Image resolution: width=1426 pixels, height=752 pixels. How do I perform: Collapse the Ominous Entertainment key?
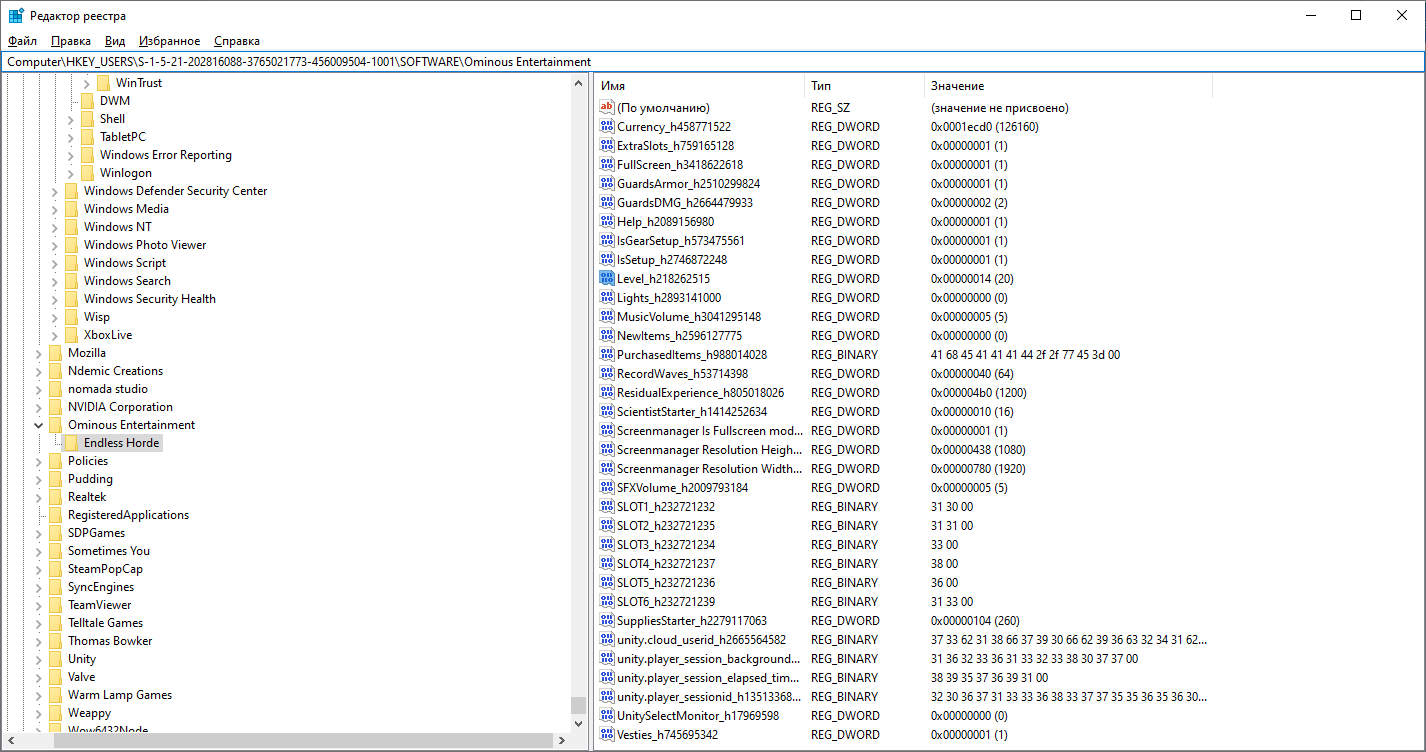click(x=39, y=425)
